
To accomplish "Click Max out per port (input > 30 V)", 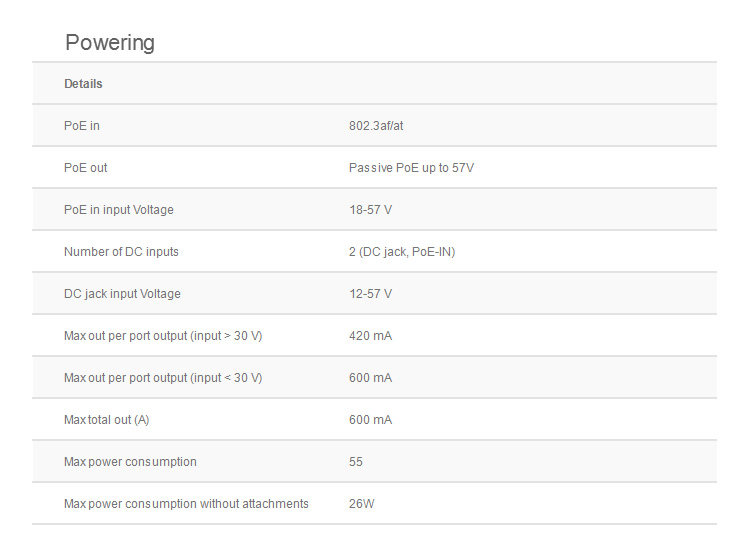I will point(163,336).
